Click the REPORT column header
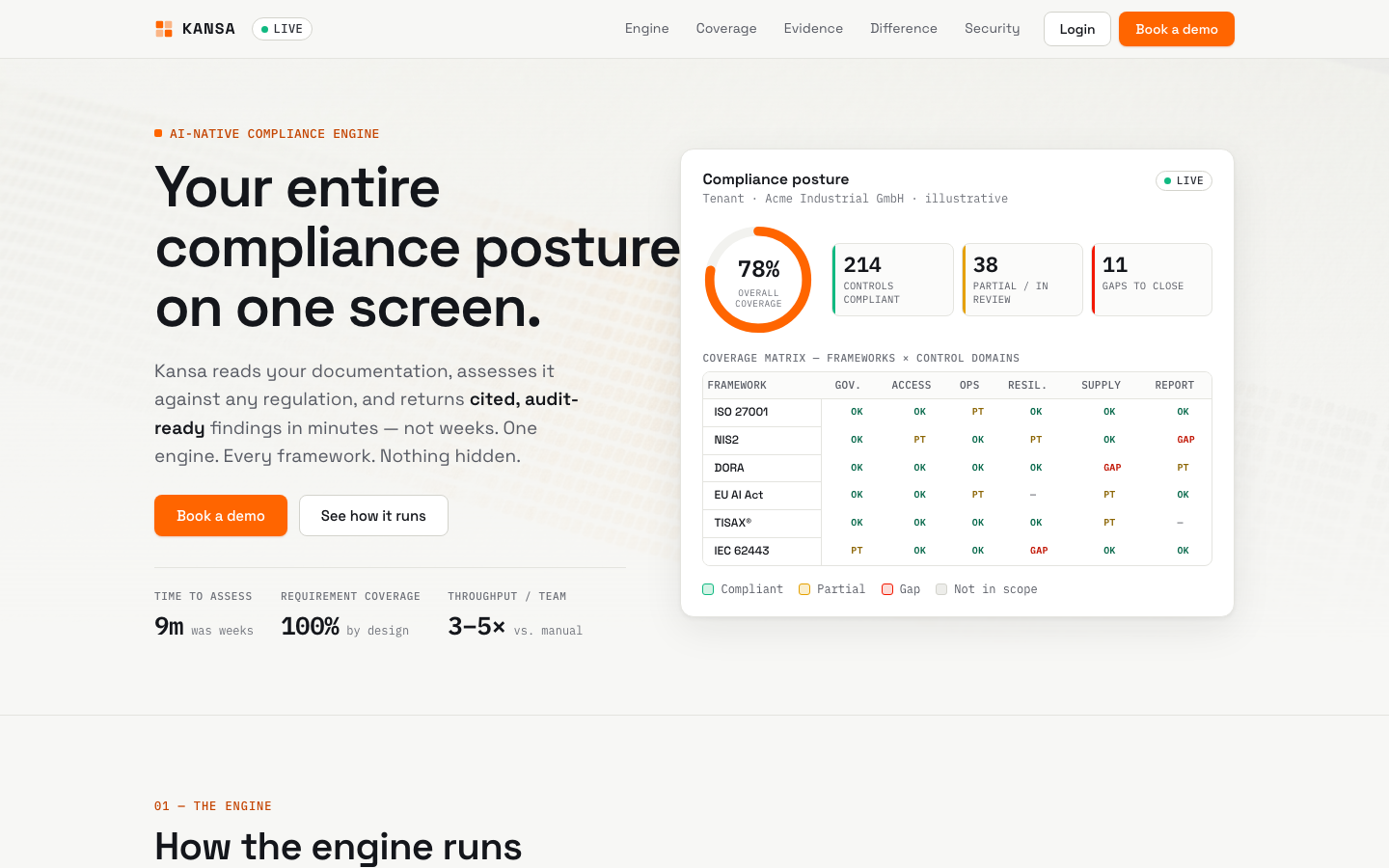This screenshot has height=868, width=1389. pyautogui.click(x=1175, y=385)
